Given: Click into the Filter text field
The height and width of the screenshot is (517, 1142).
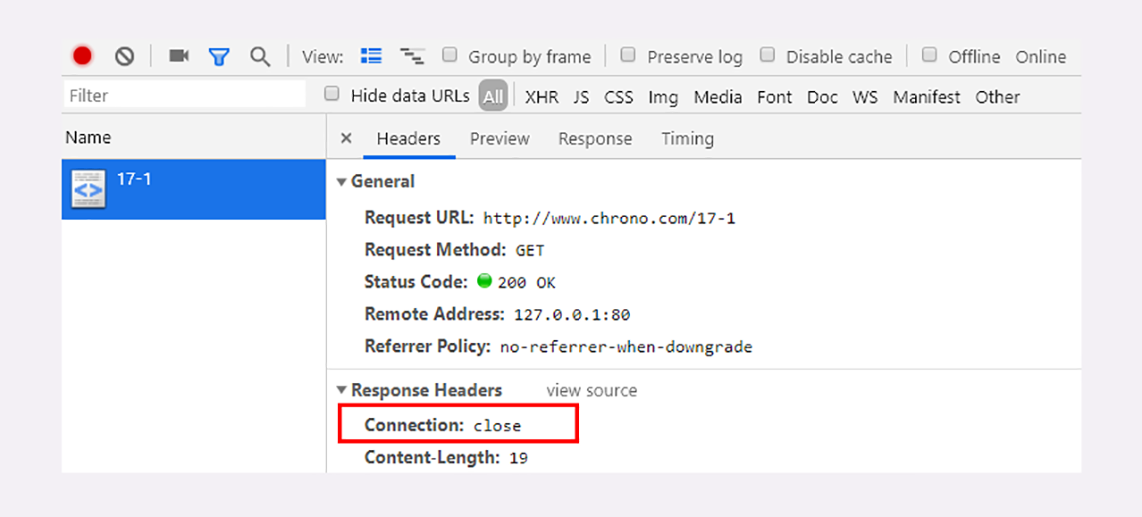Looking at the screenshot, I should click(x=185, y=96).
